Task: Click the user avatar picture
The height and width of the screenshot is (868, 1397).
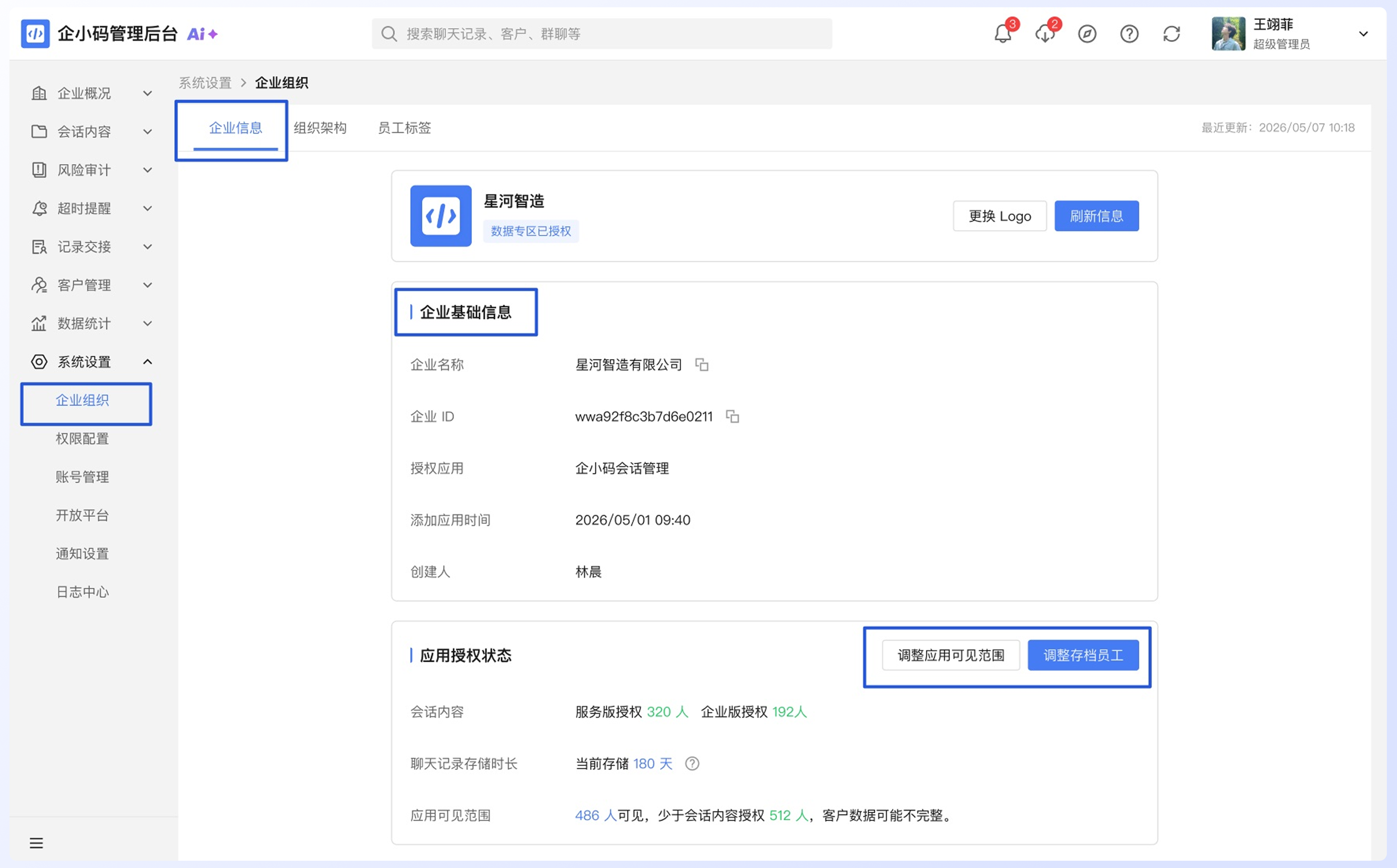Action: (x=1228, y=34)
